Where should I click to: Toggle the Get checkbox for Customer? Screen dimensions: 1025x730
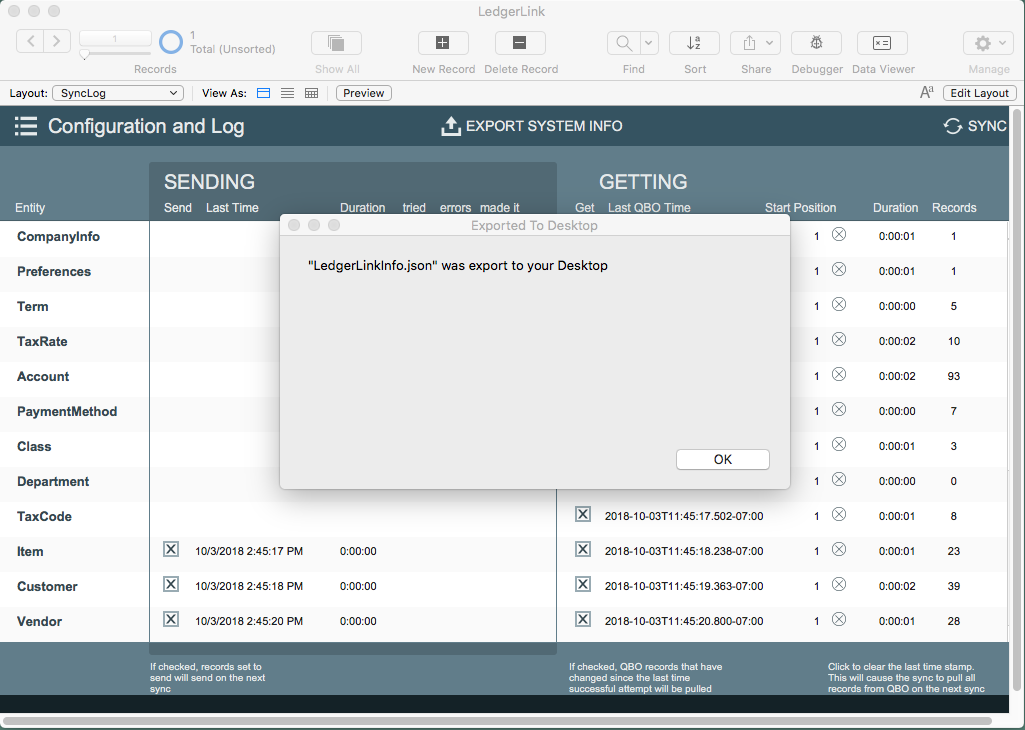tap(583, 584)
